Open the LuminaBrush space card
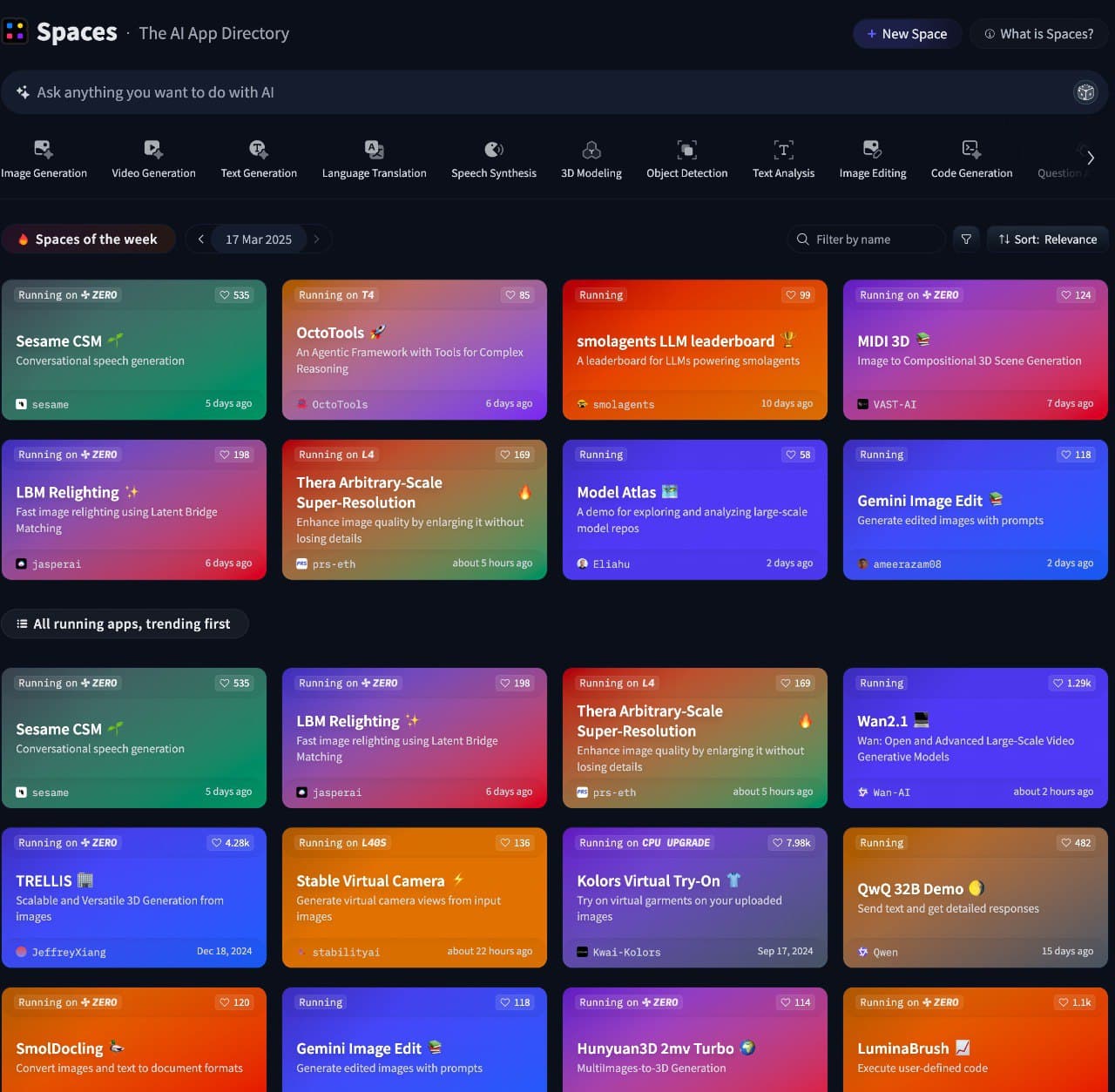The image size is (1115, 1092). tap(975, 1040)
